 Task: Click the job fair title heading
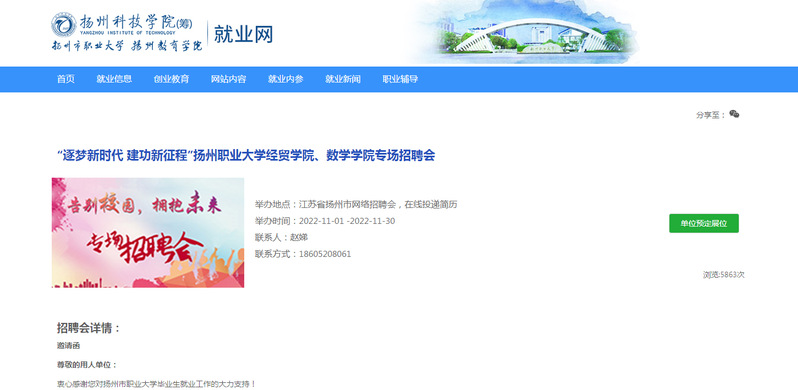point(246,156)
